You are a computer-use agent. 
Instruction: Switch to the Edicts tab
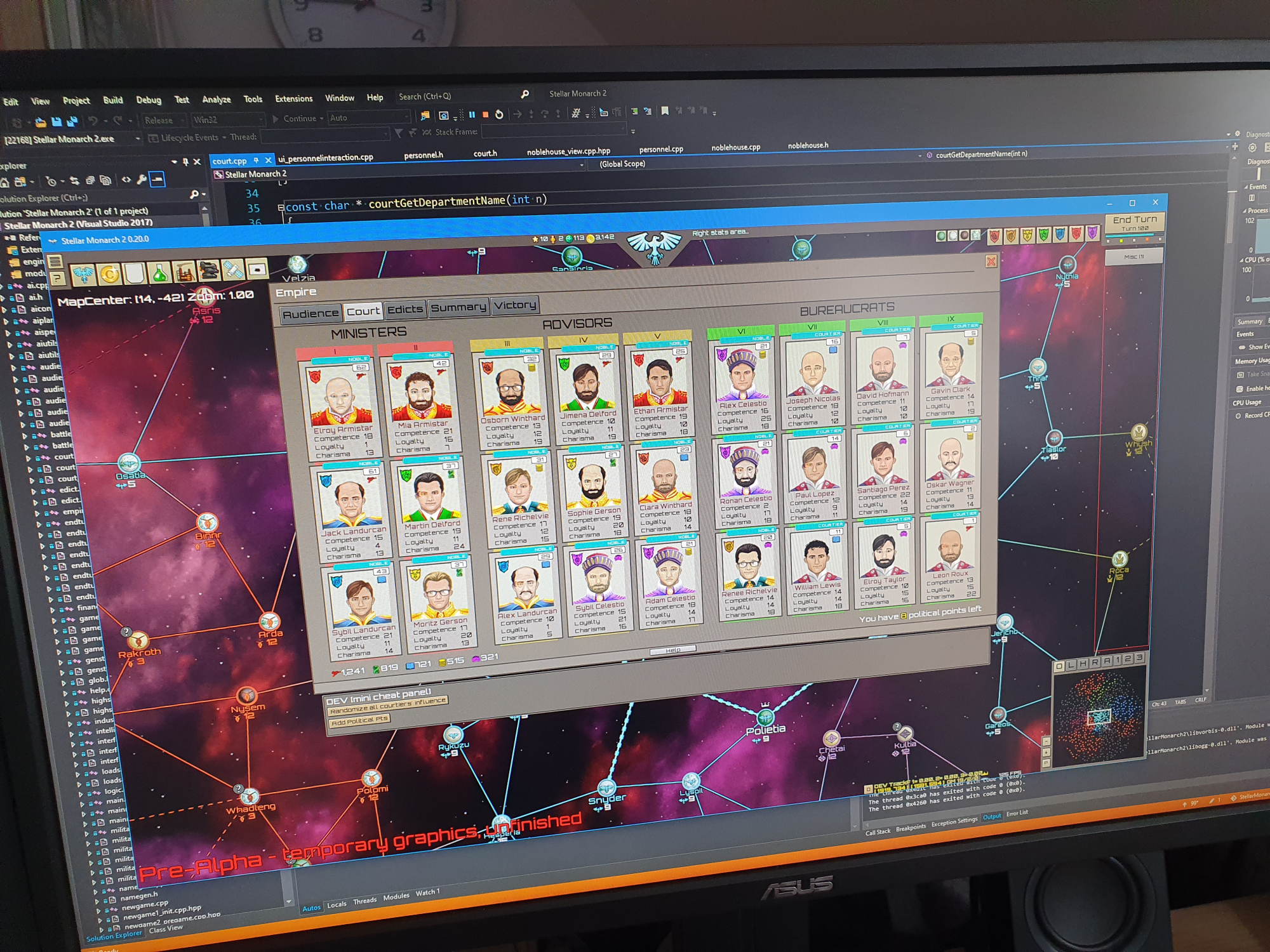pyautogui.click(x=404, y=309)
